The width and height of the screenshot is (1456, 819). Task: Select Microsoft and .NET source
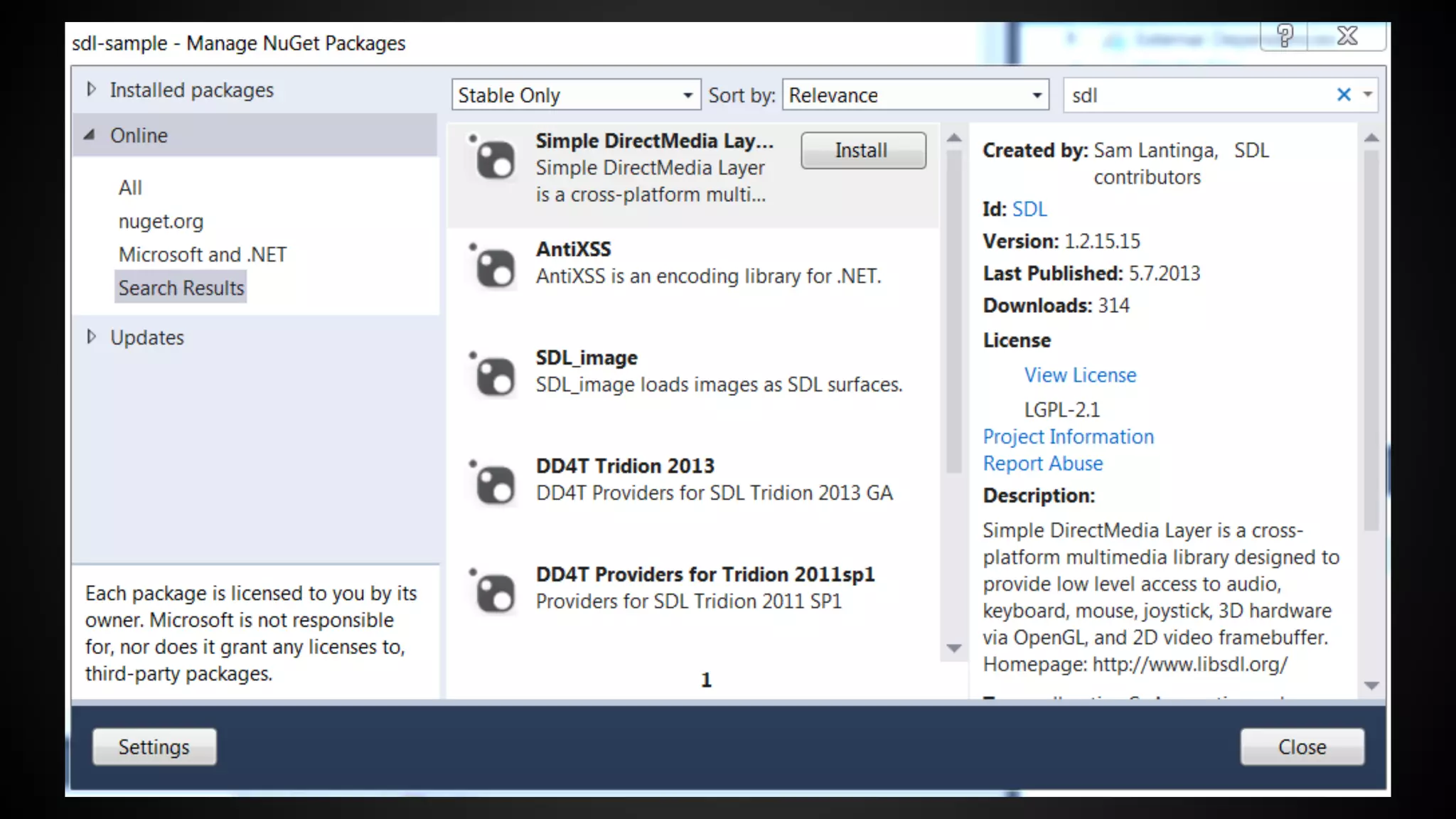coord(202,255)
